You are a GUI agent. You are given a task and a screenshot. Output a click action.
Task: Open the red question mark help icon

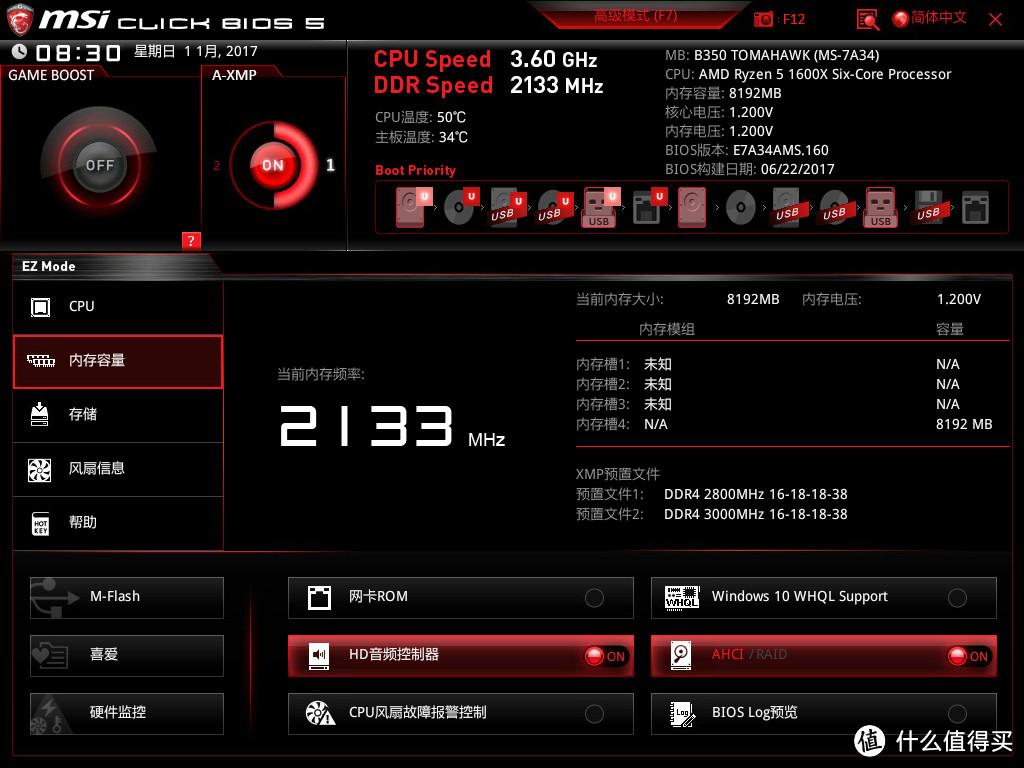pos(191,240)
